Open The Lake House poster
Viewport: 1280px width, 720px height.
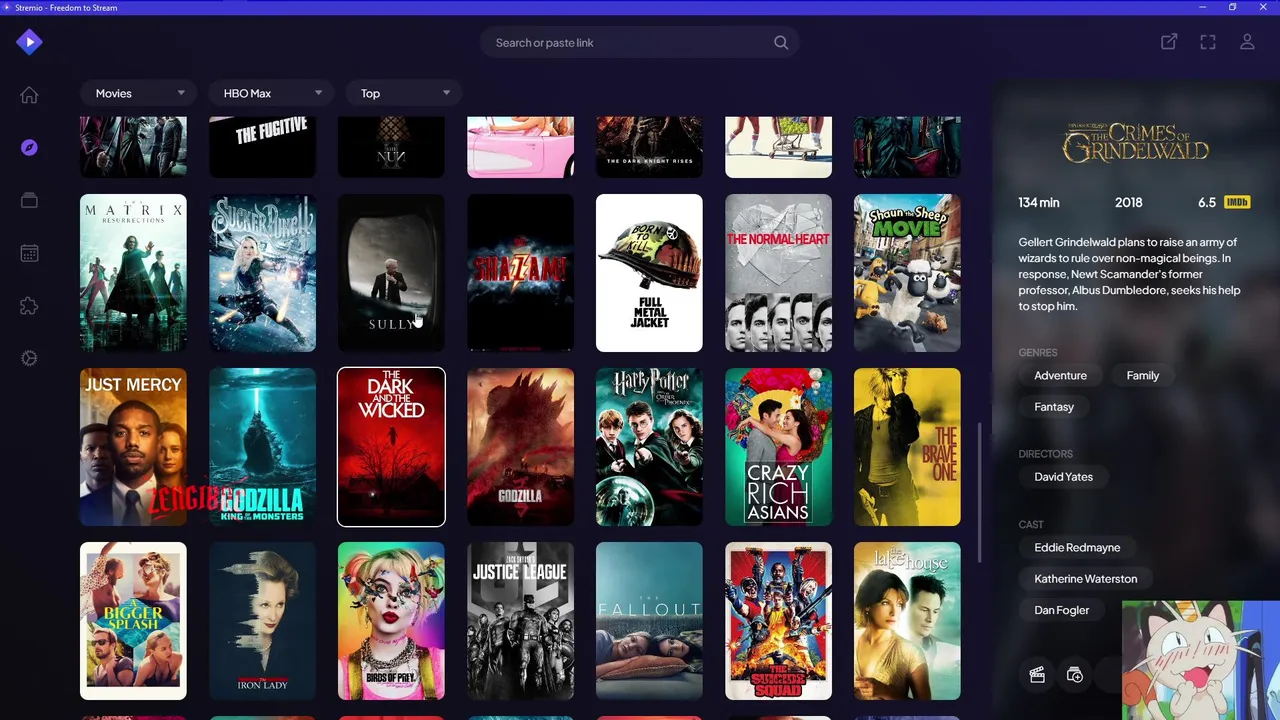(x=907, y=621)
